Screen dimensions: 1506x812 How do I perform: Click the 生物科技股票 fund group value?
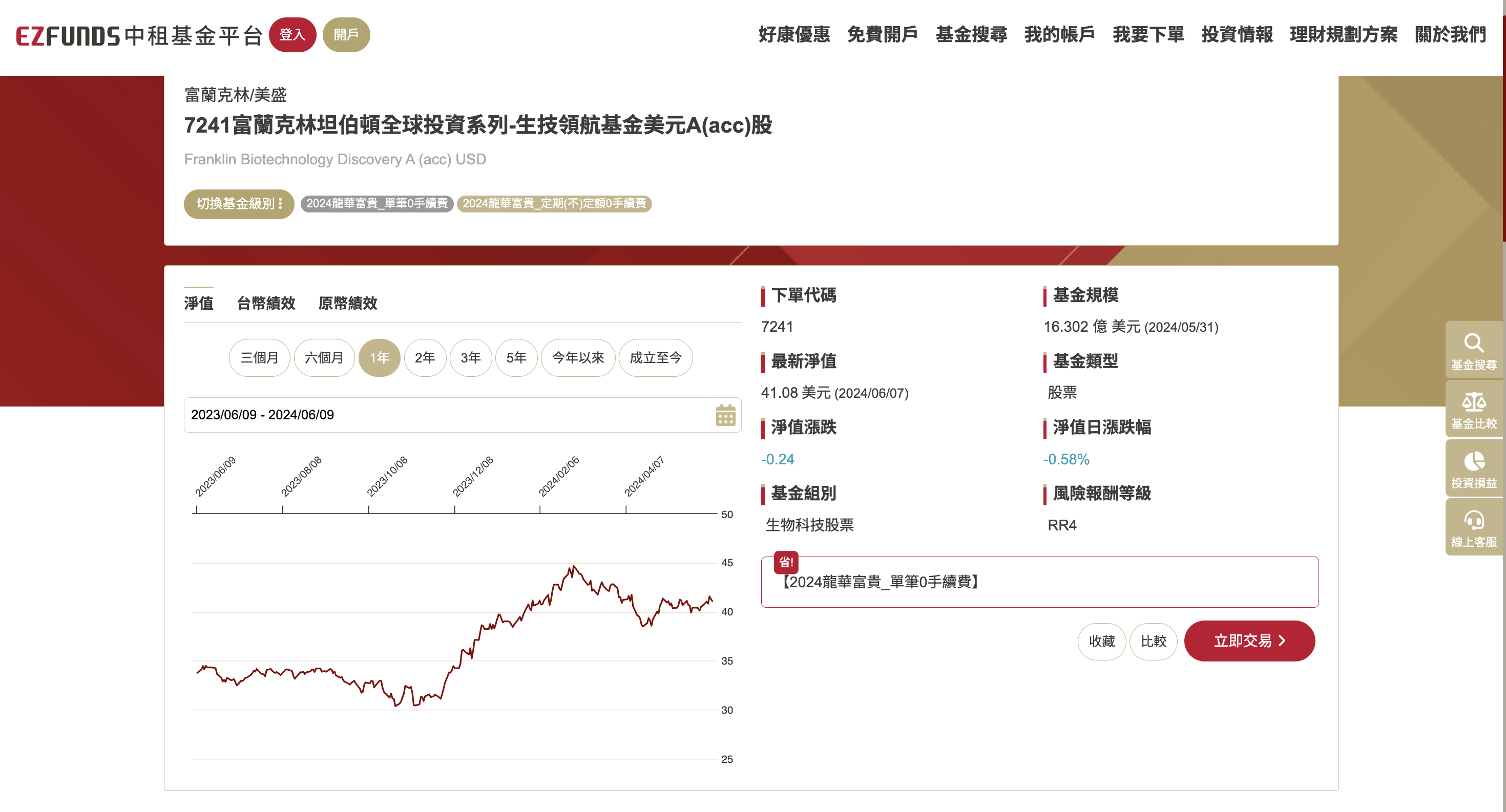click(x=810, y=525)
